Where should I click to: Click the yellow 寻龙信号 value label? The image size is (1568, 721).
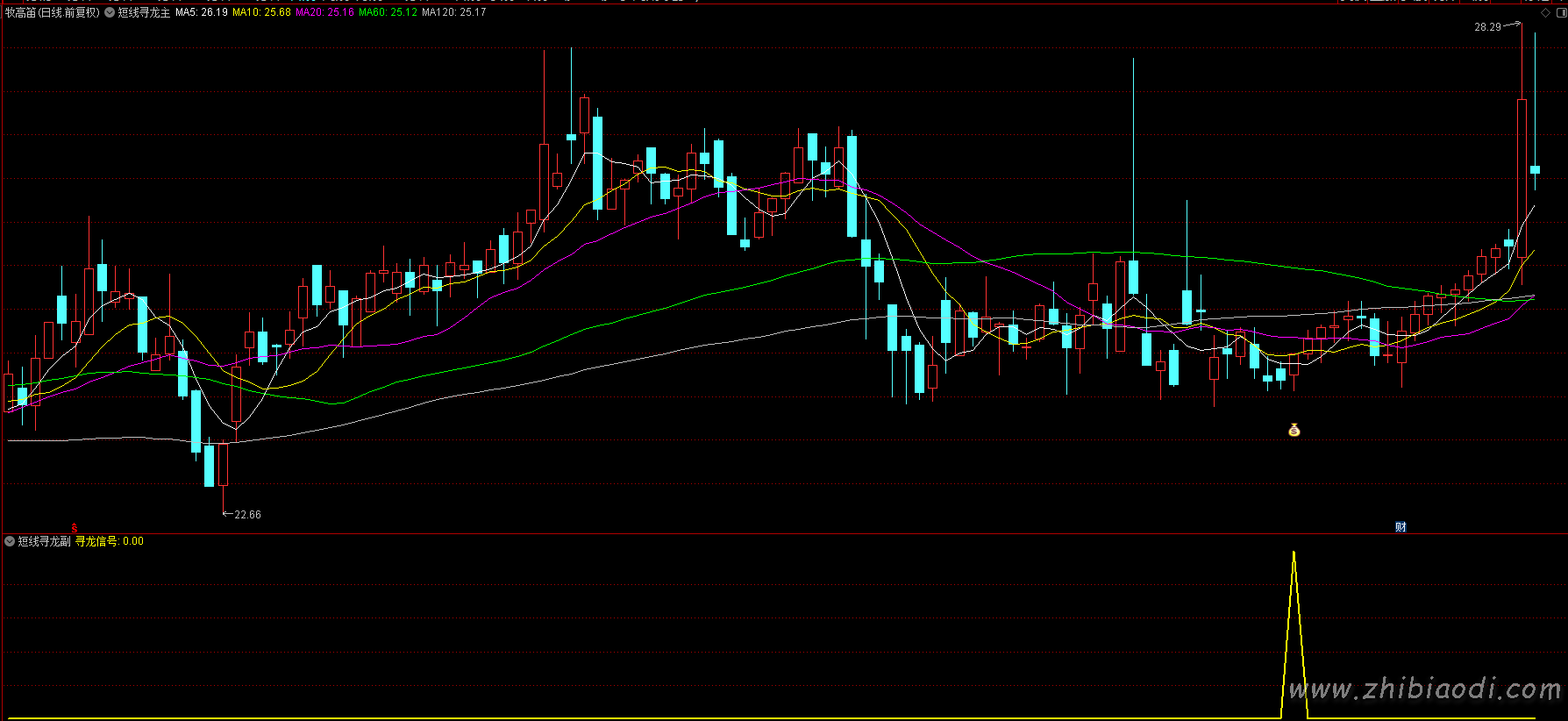(x=109, y=542)
